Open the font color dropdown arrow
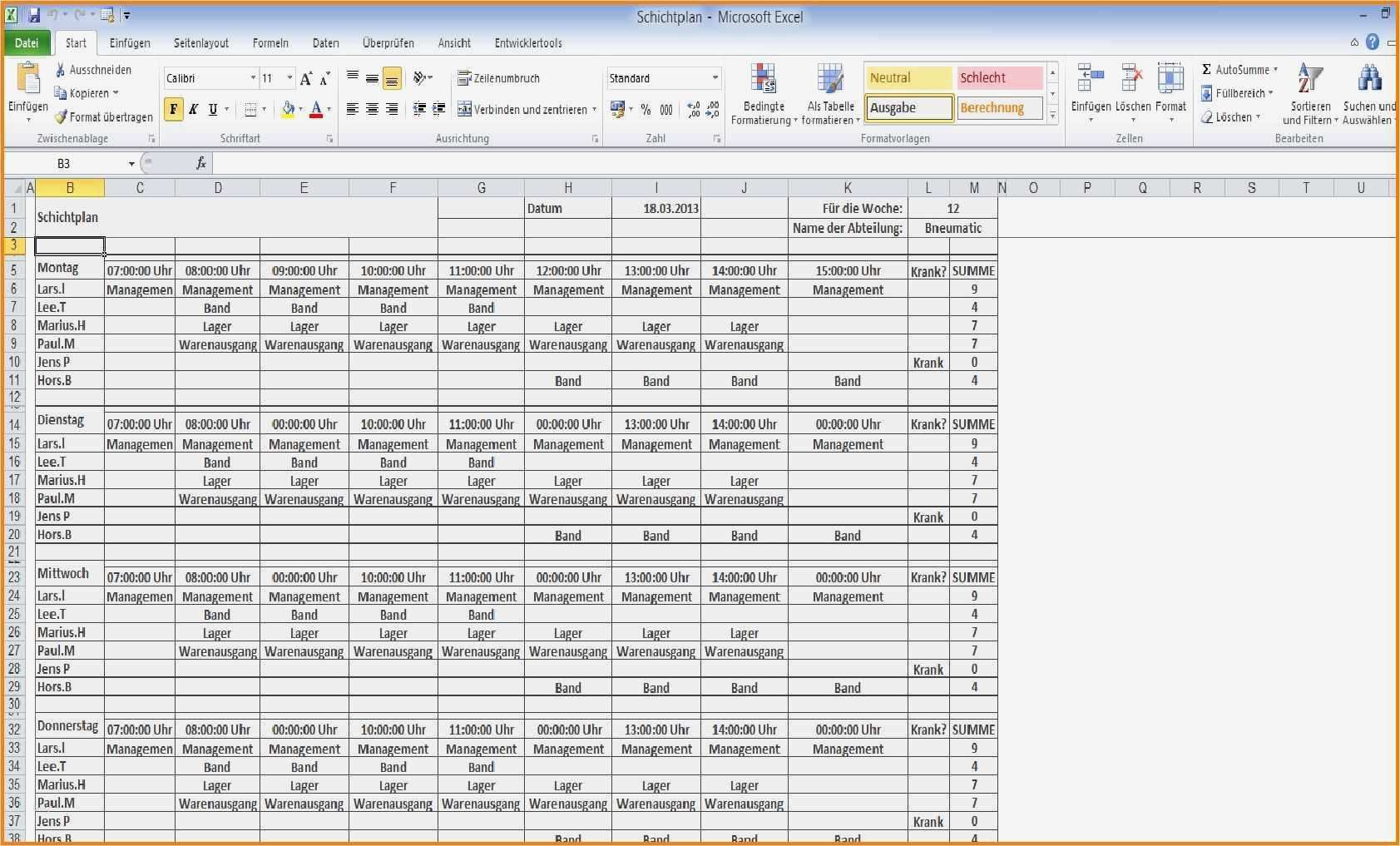 329,109
